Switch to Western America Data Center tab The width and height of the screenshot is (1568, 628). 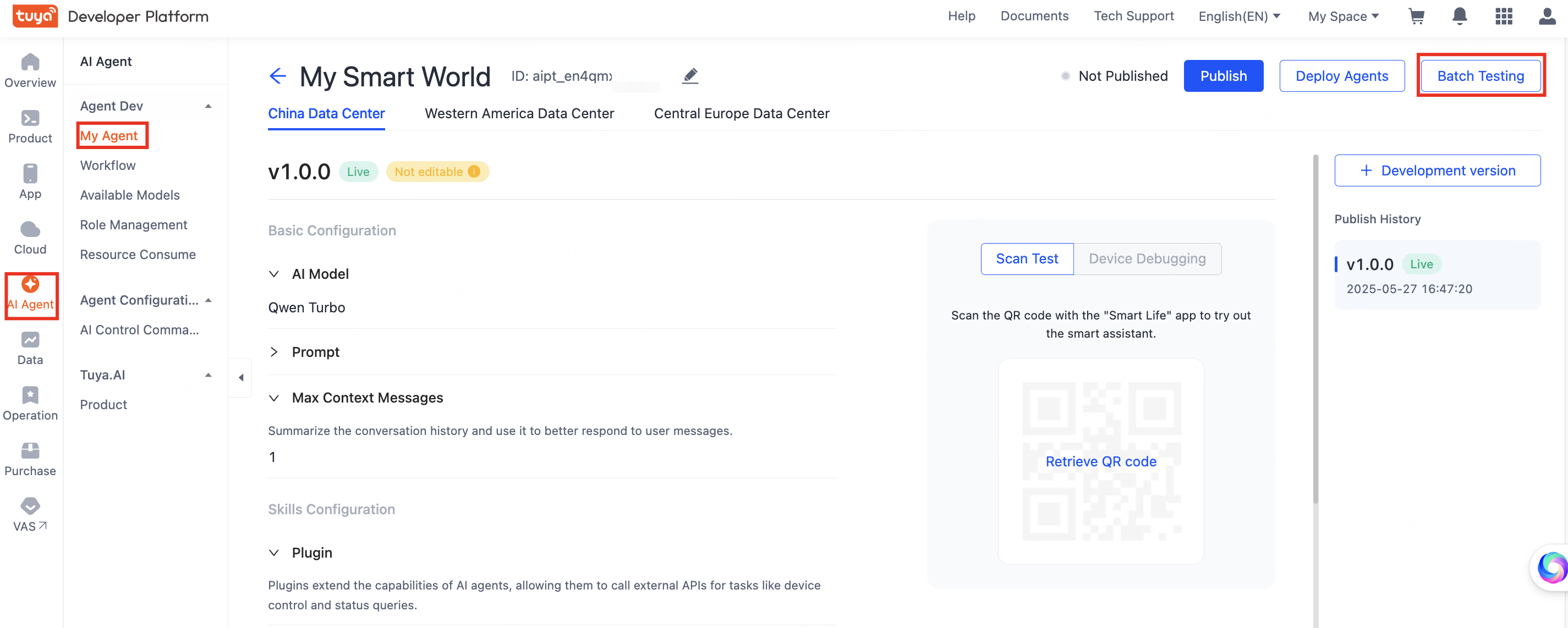click(519, 114)
